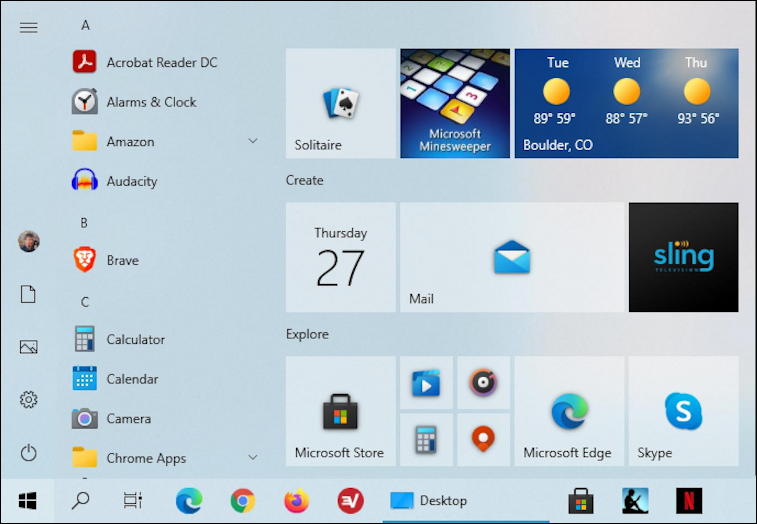Open the Power options button

click(28, 453)
